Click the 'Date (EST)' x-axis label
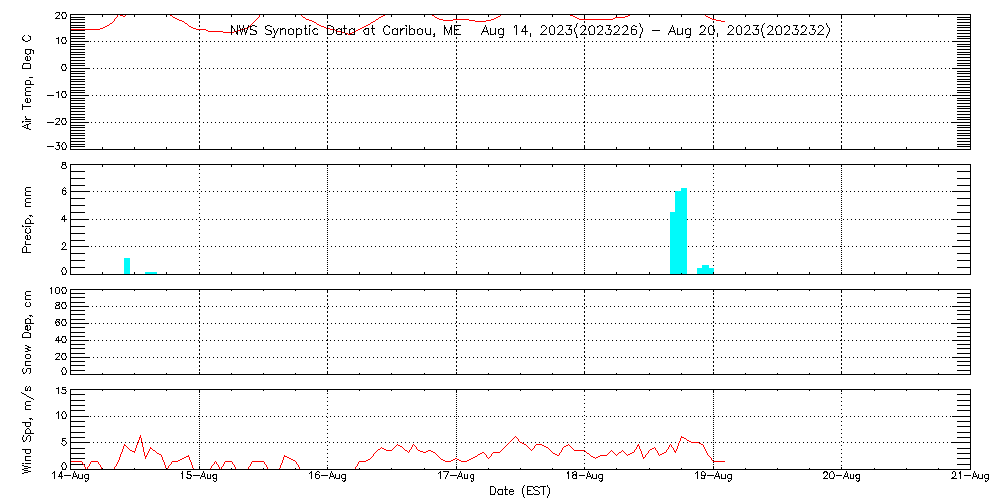The image size is (1000, 500). coord(520,492)
